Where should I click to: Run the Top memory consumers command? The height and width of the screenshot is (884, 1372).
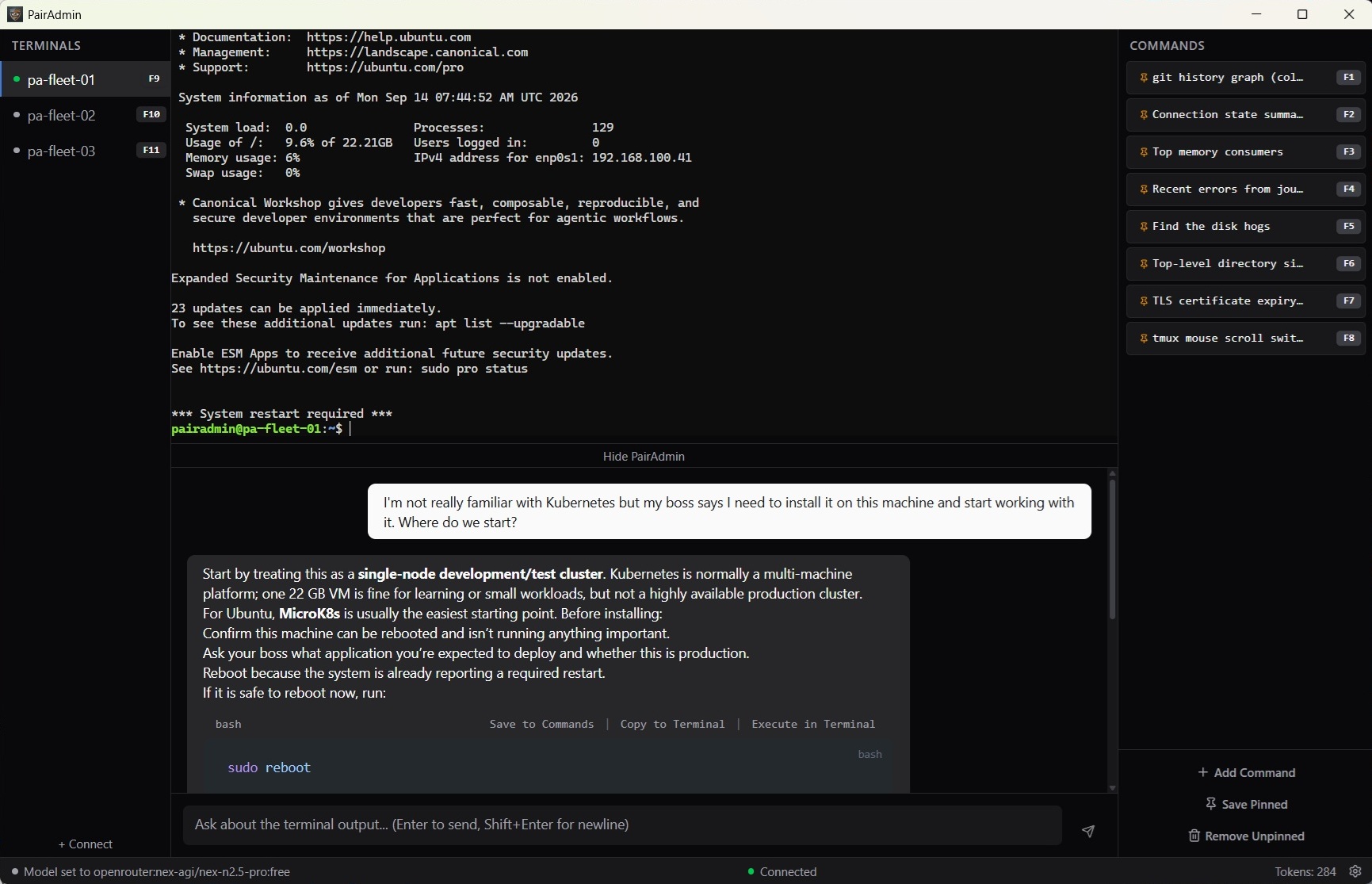[x=1245, y=152]
